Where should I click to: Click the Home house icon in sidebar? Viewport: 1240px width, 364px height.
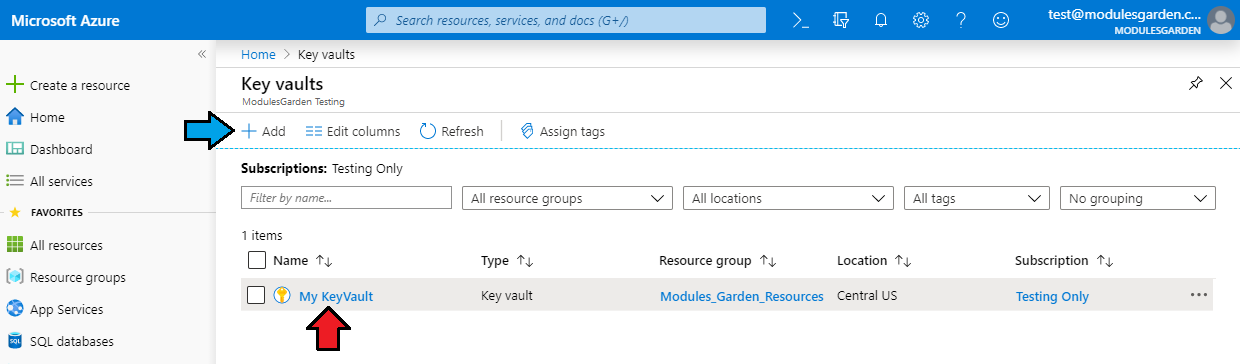pos(15,117)
